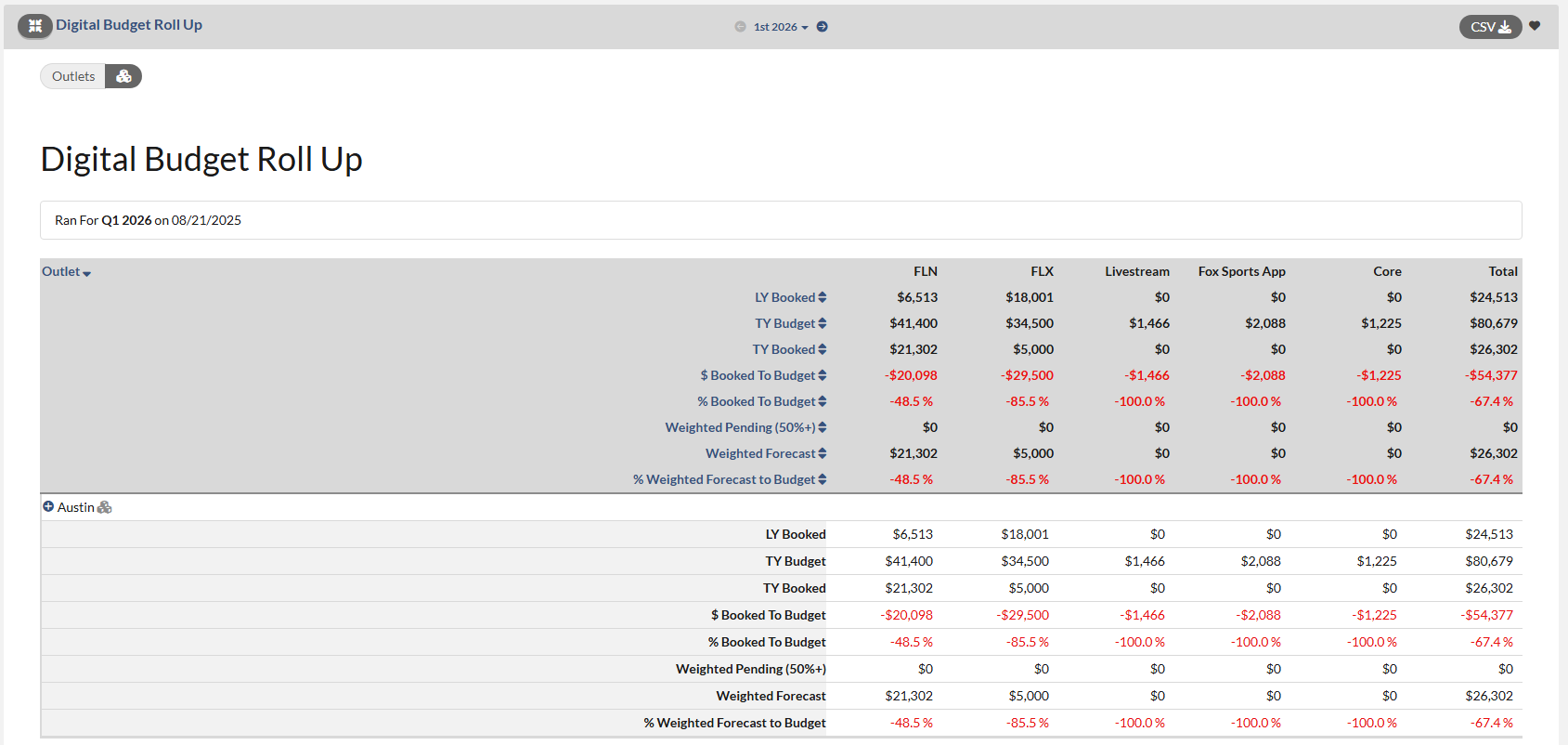
Task: Open the 1st 2026 period dropdown
Action: [x=781, y=27]
